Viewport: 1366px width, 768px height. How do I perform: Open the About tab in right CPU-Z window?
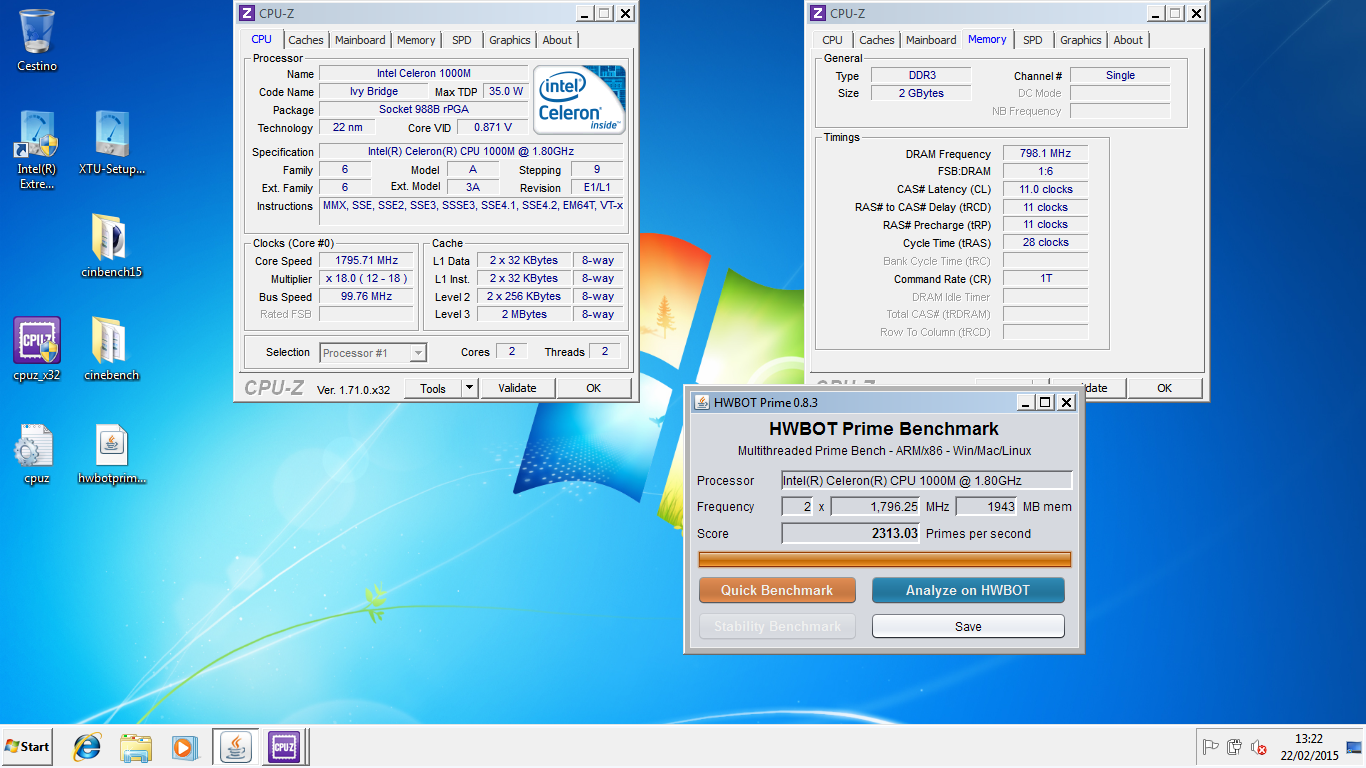pos(1129,40)
